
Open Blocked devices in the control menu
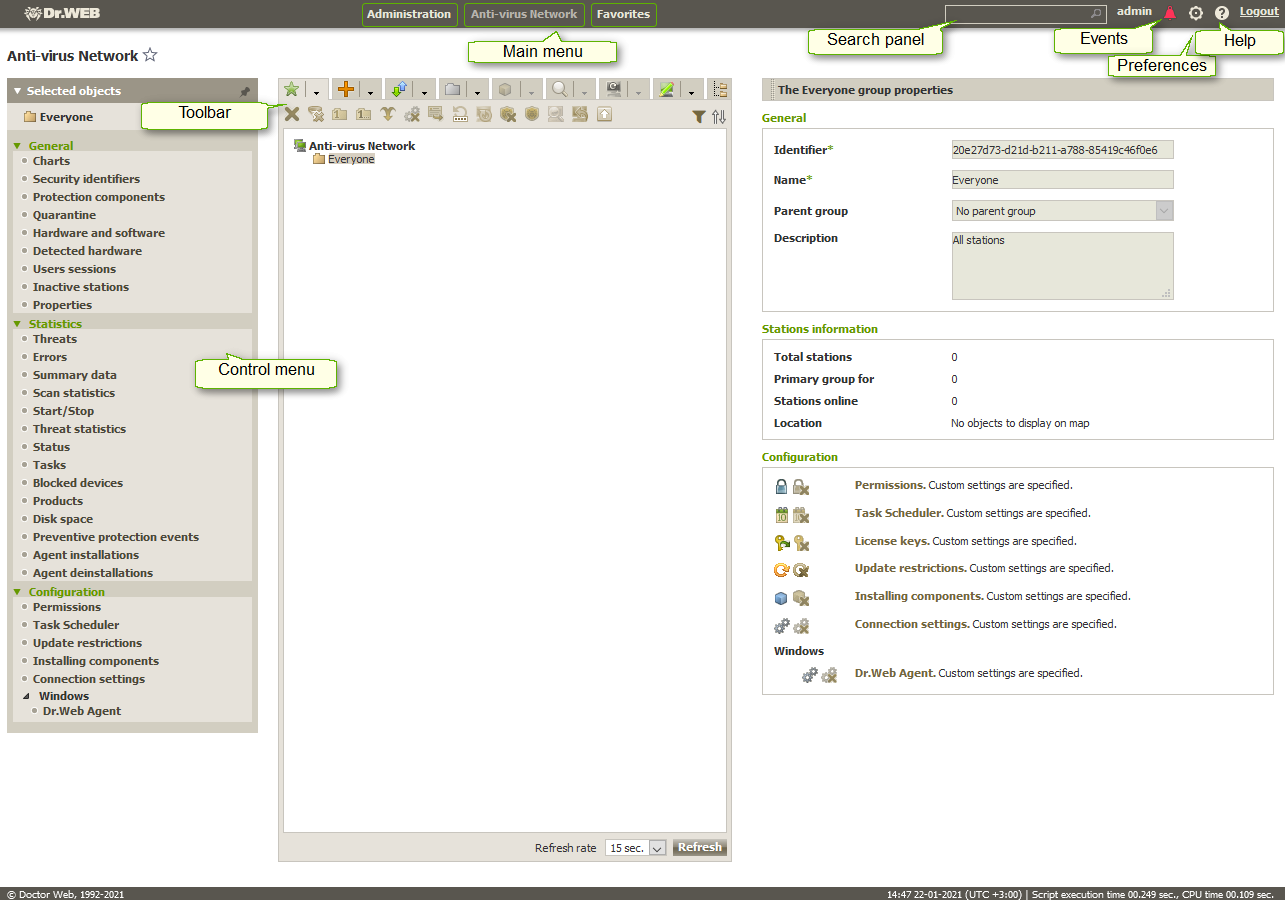(78, 483)
